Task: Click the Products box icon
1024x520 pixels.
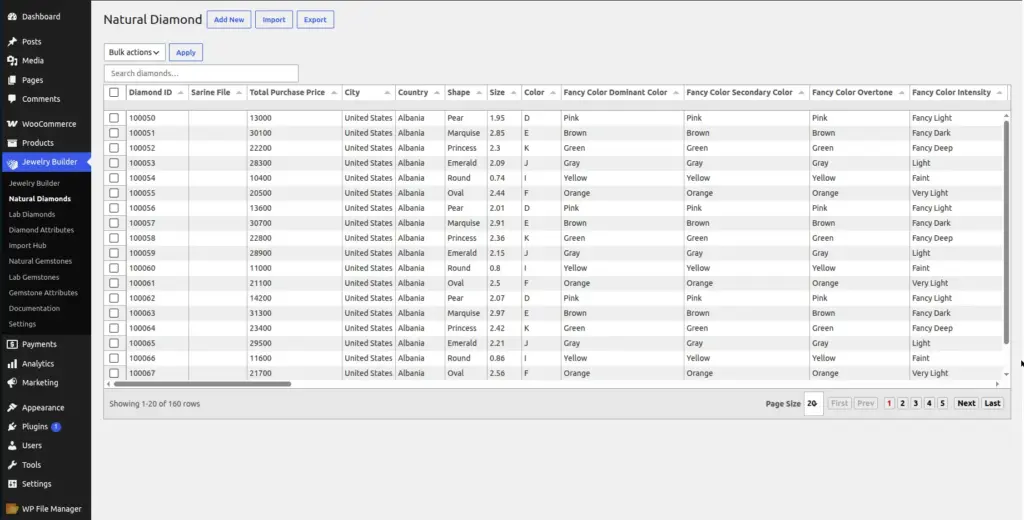Action: [x=12, y=143]
